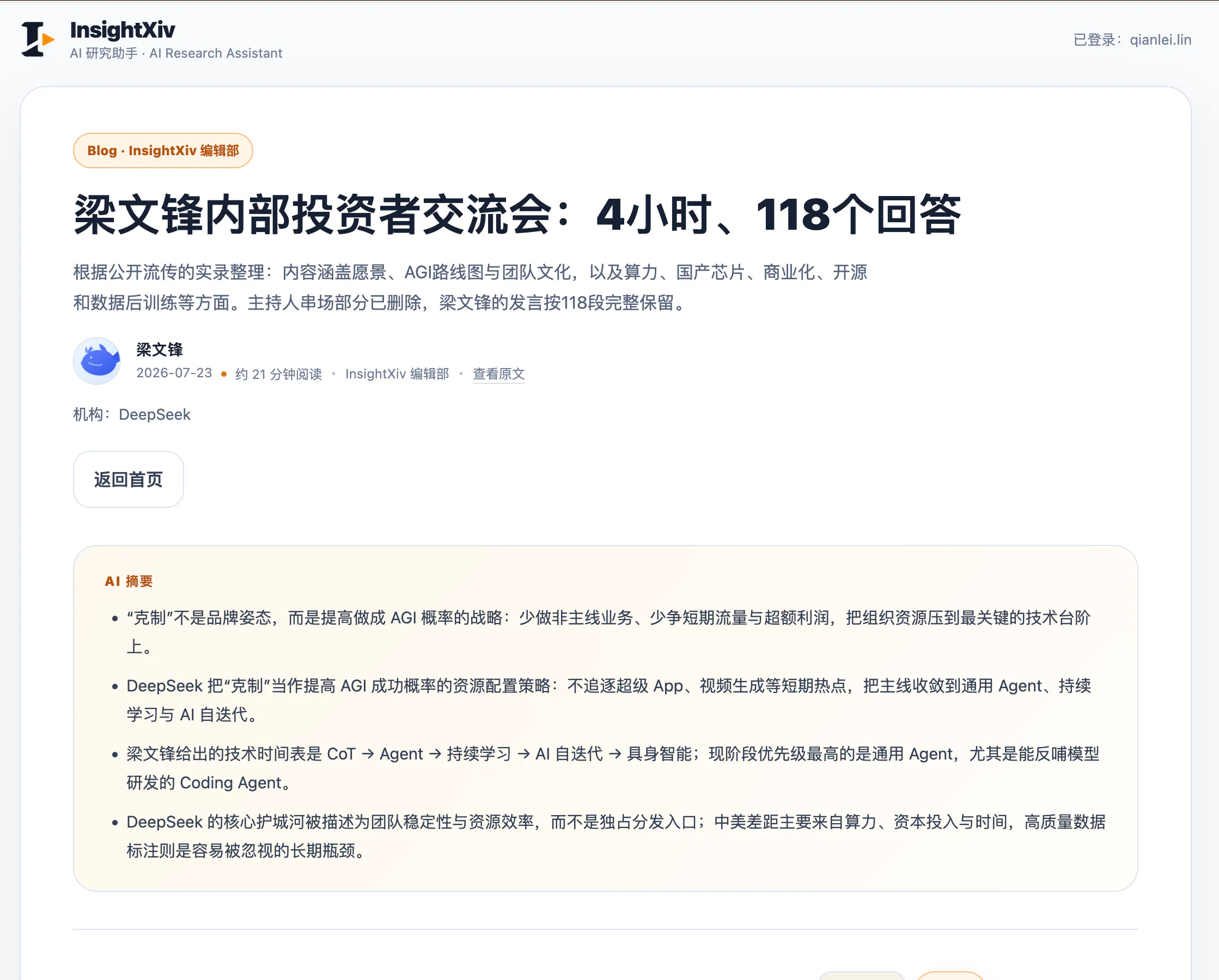
Task: Click the InsightXiv logo icon
Action: 38,39
